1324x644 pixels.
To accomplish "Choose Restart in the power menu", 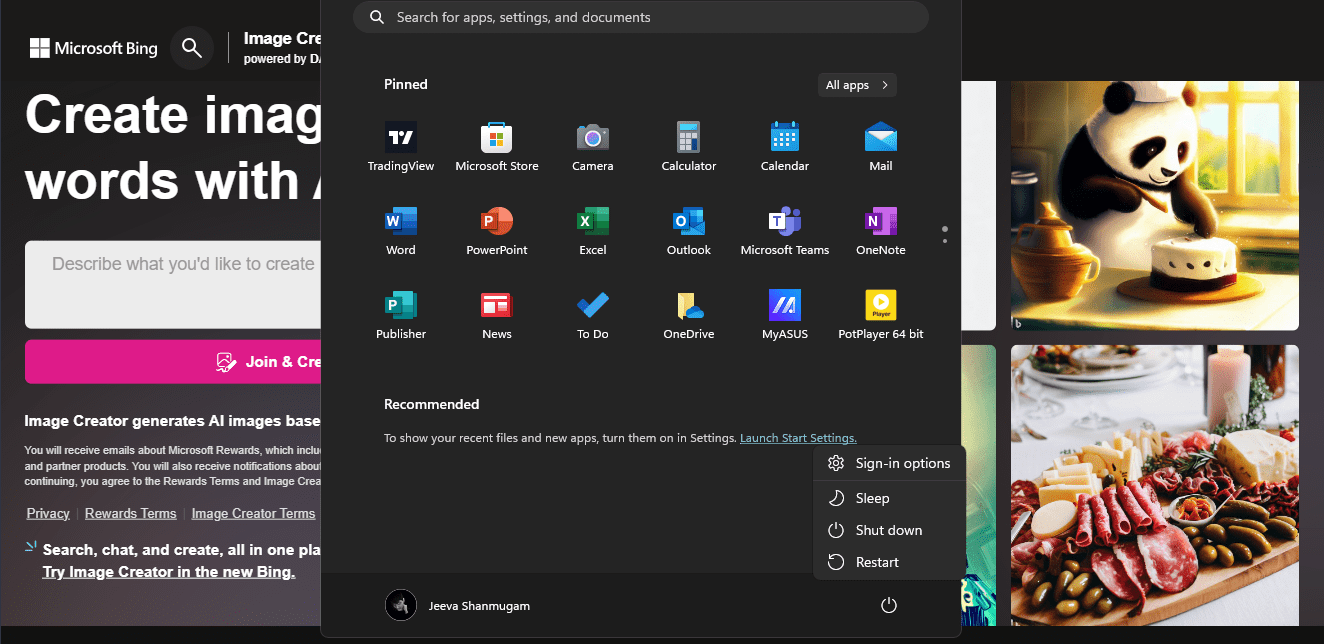I will tap(877, 562).
